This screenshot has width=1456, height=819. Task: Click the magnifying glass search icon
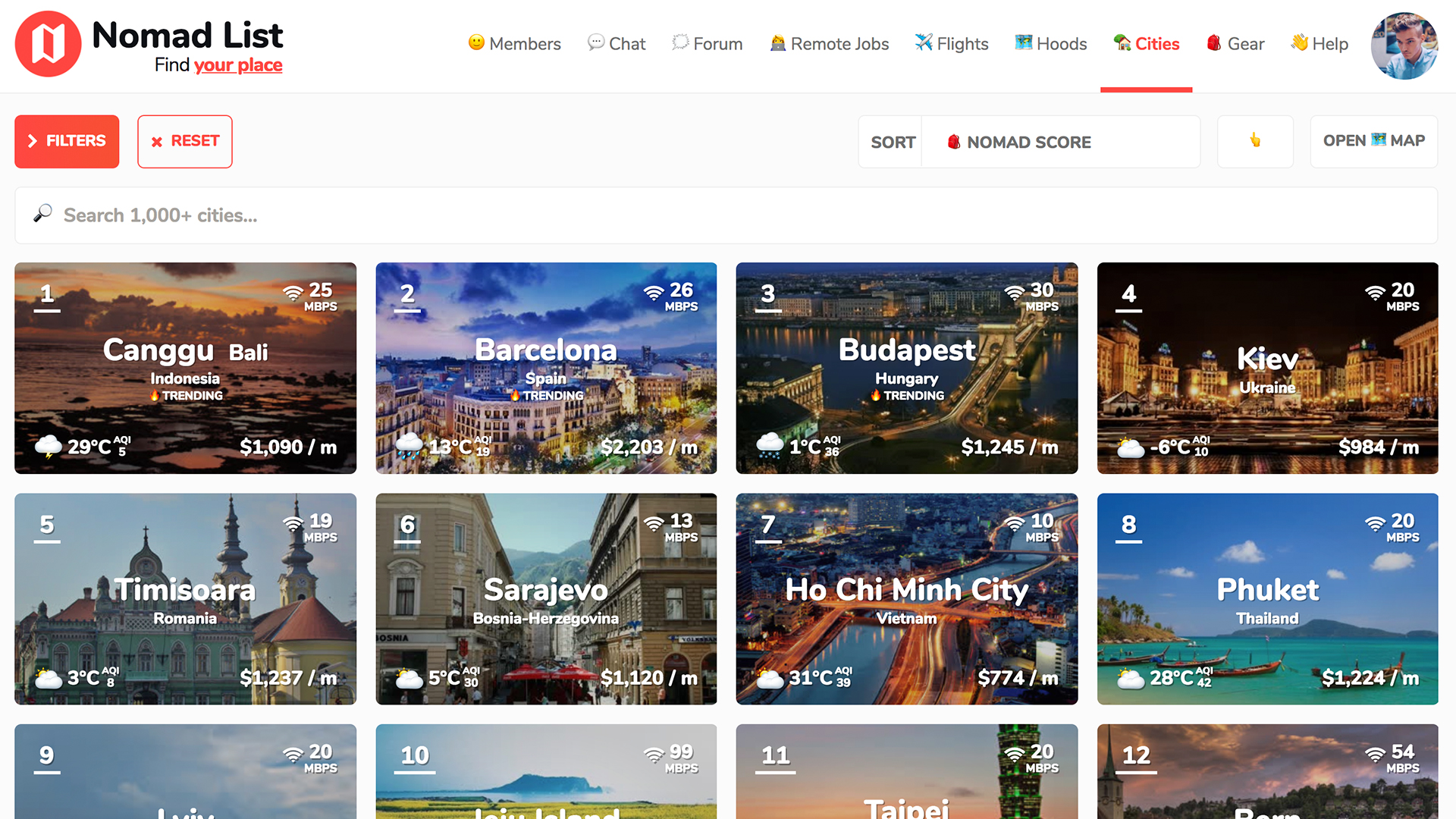pyautogui.click(x=42, y=215)
